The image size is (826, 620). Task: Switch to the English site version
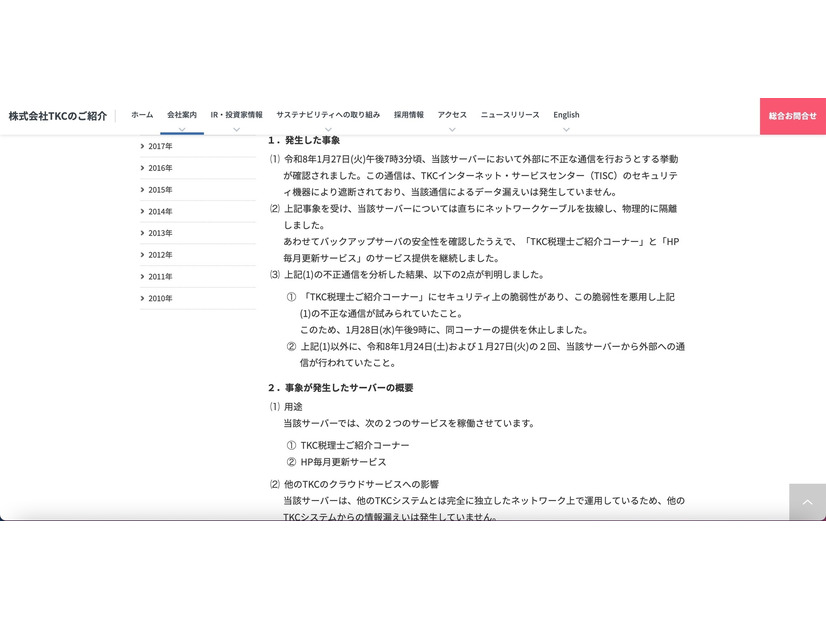coord(566,115)
